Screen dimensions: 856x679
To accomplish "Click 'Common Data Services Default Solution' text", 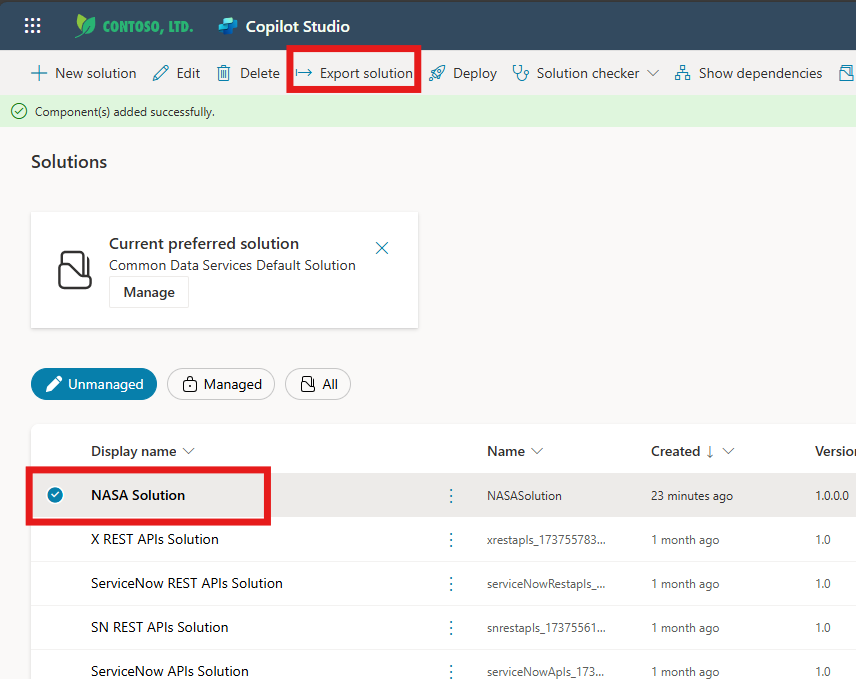I will pyautogui.click(x=232, y=265).
